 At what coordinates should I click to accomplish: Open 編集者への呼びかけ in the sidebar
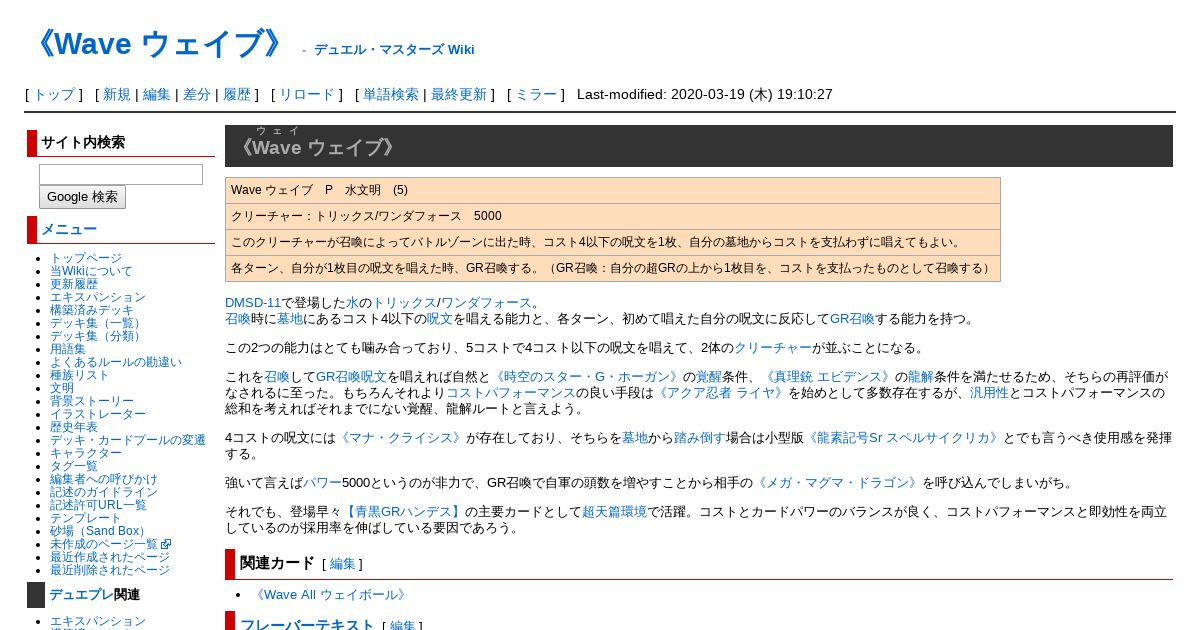tap(104, 479)
